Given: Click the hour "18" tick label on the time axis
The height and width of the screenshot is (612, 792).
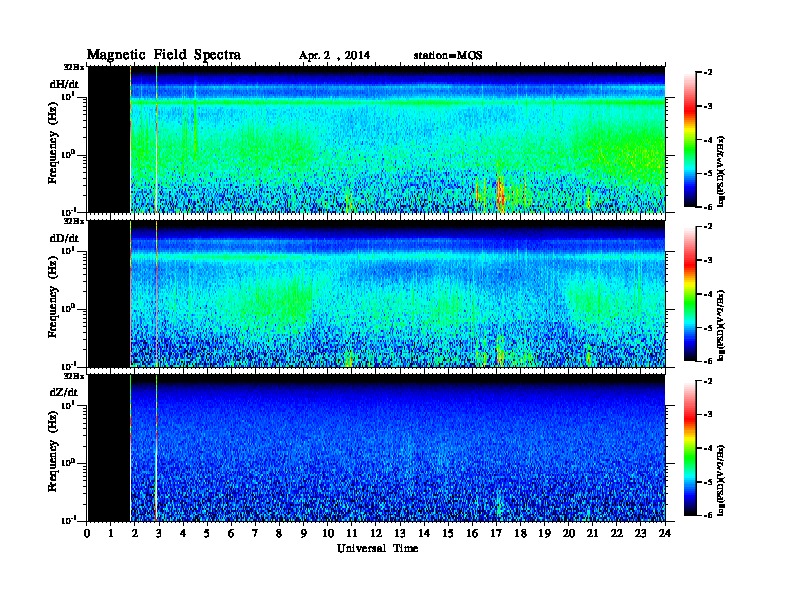Looking at the screenshot, I should click(x=520, y=533).
